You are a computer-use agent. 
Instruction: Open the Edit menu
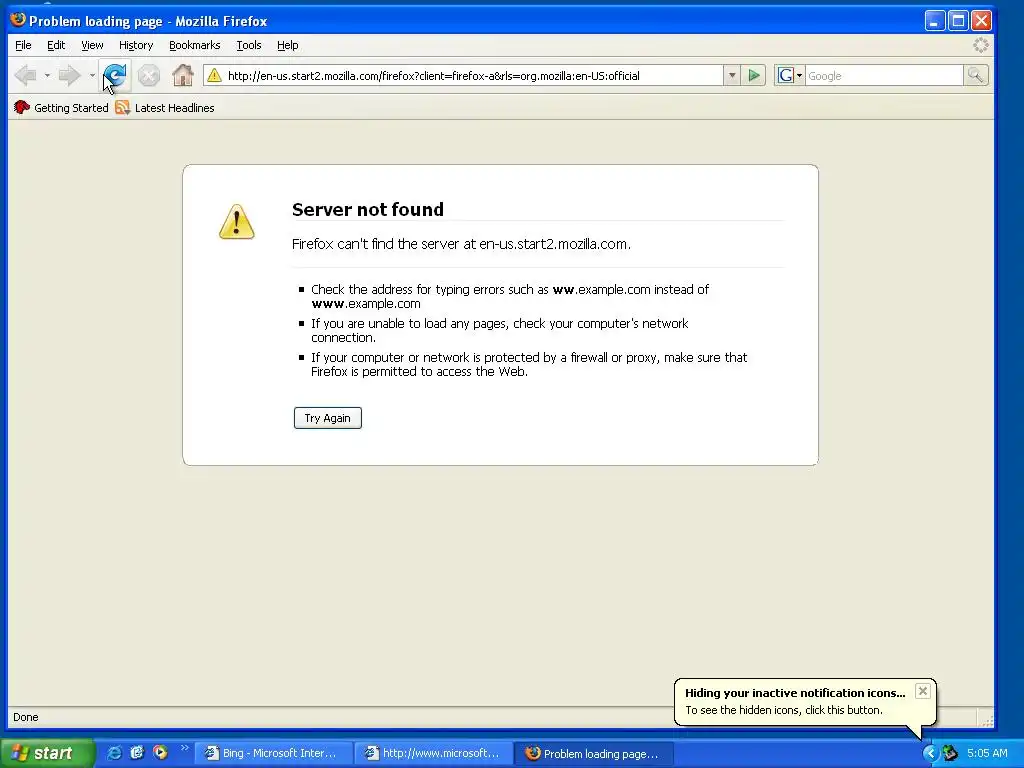pos(56,45)
